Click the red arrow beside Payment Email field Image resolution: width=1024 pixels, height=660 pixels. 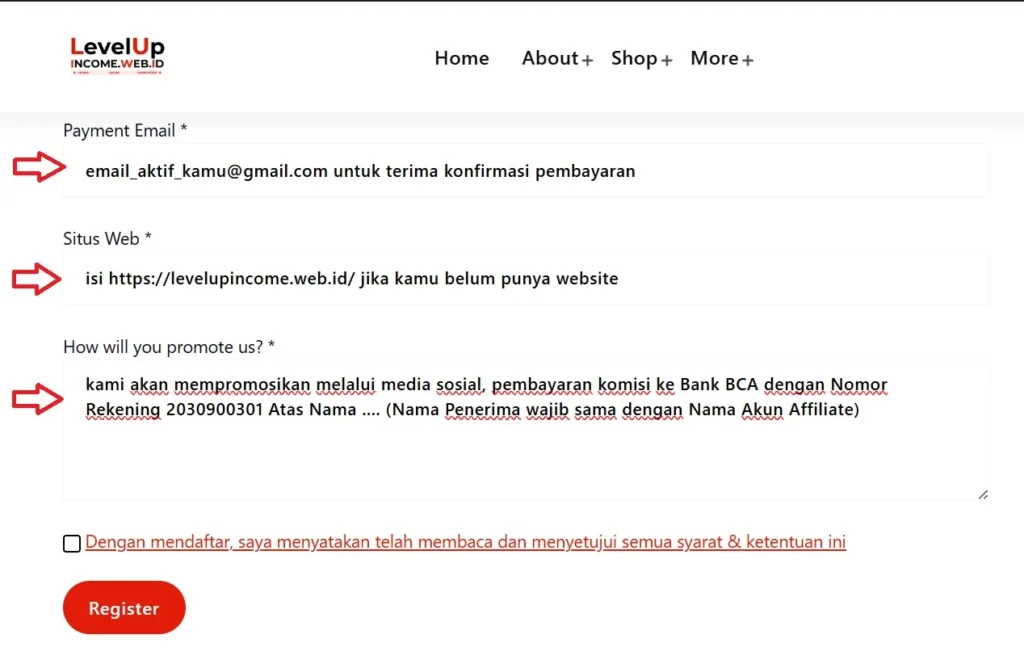click(36, 168)
